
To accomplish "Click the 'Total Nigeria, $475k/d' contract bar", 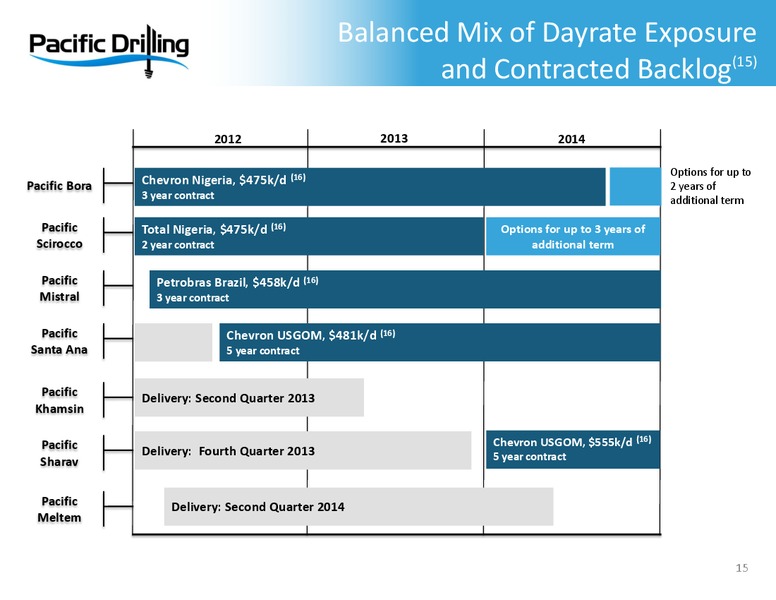I will point(309,236).
